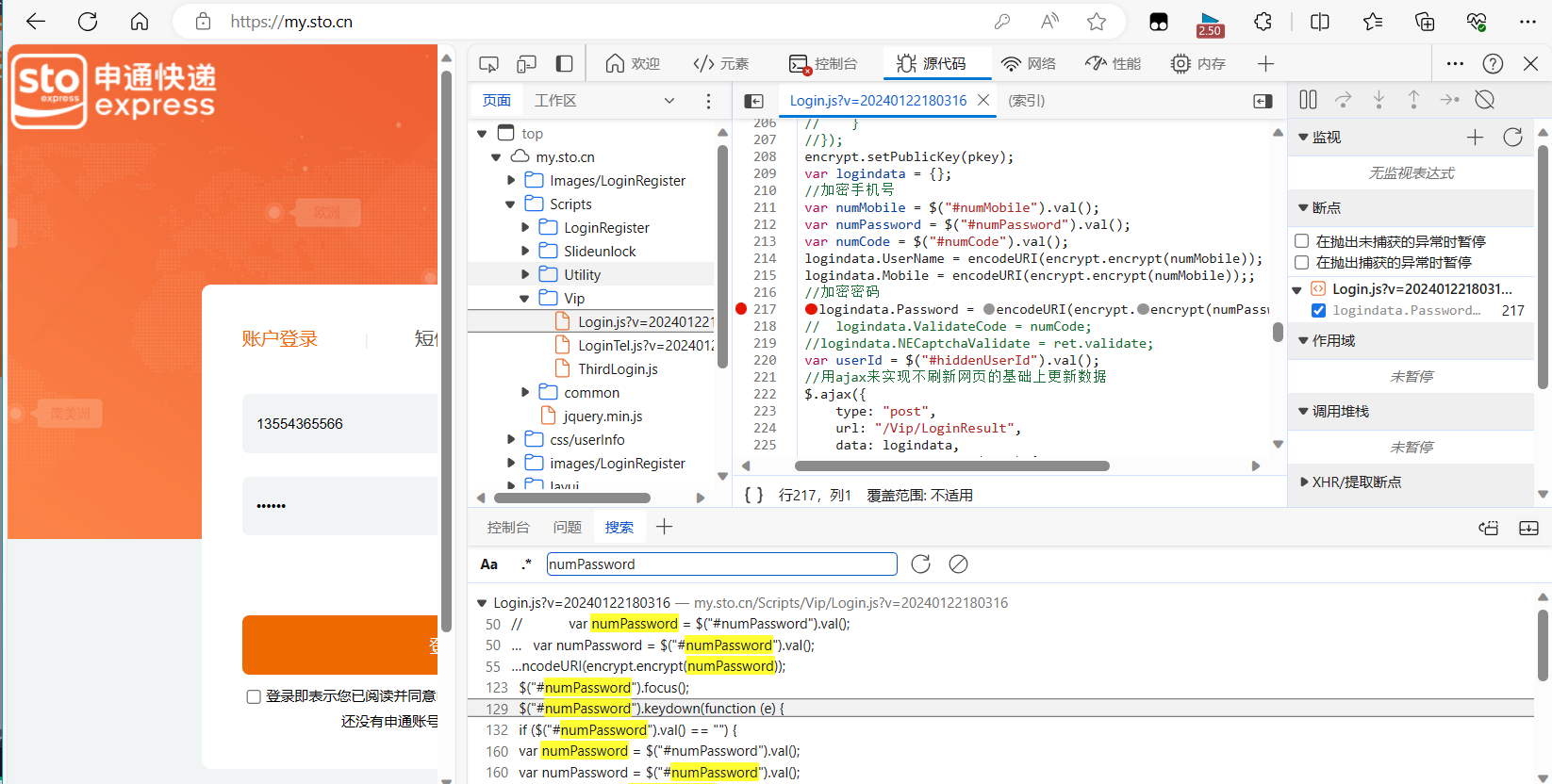Refresh the page with reload icon

coord(88,22)
